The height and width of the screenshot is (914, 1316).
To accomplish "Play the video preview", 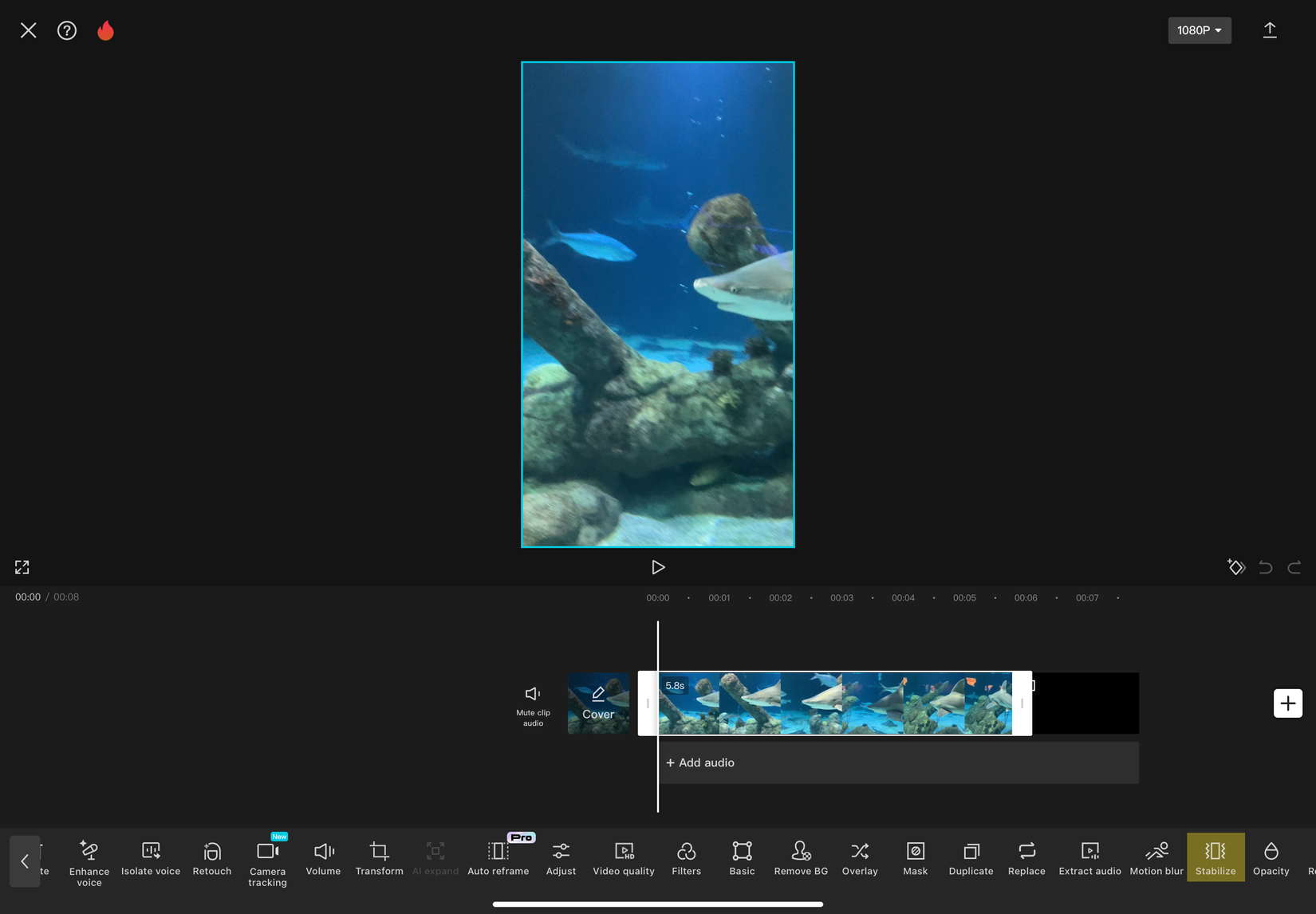I will point(658,567).
